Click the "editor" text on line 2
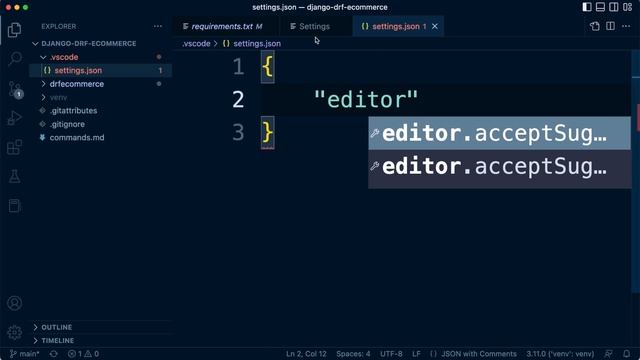The image size is (640, 360). pos(366,100)
